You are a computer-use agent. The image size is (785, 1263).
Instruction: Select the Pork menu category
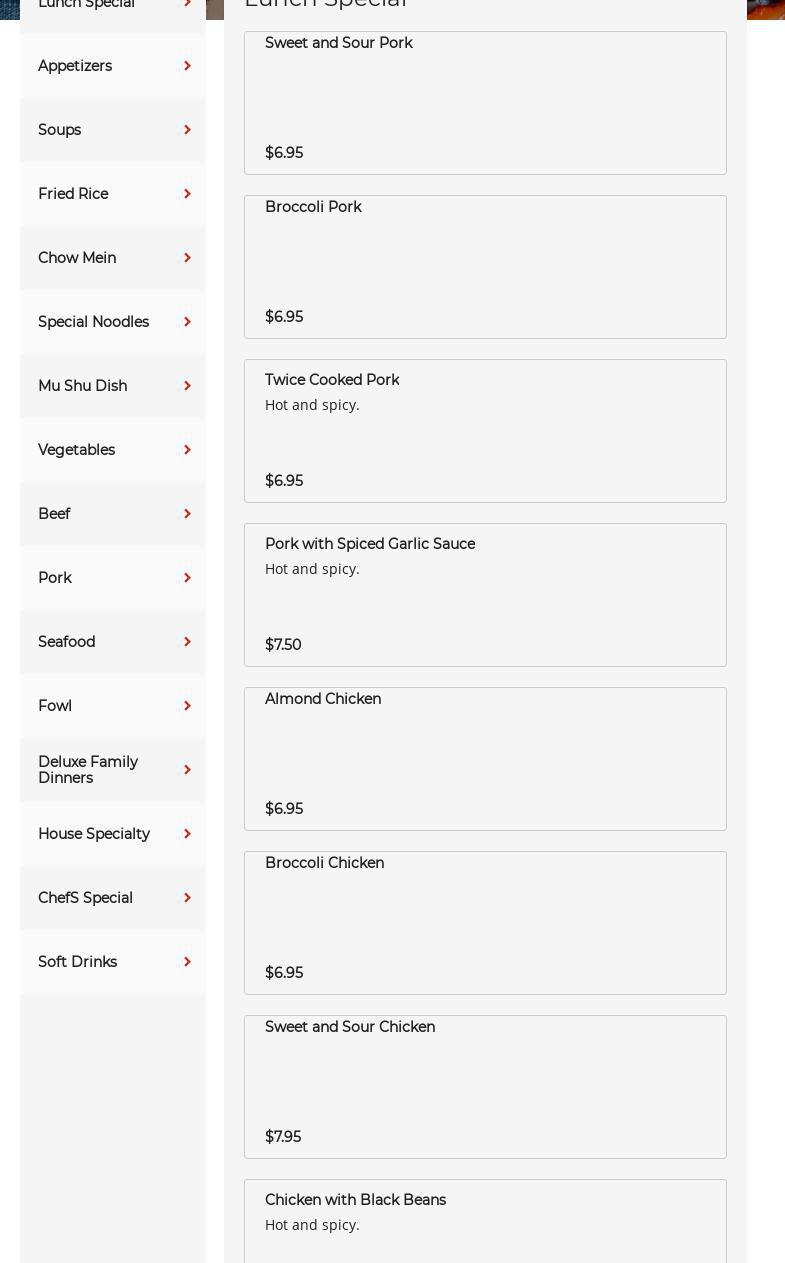55,578
